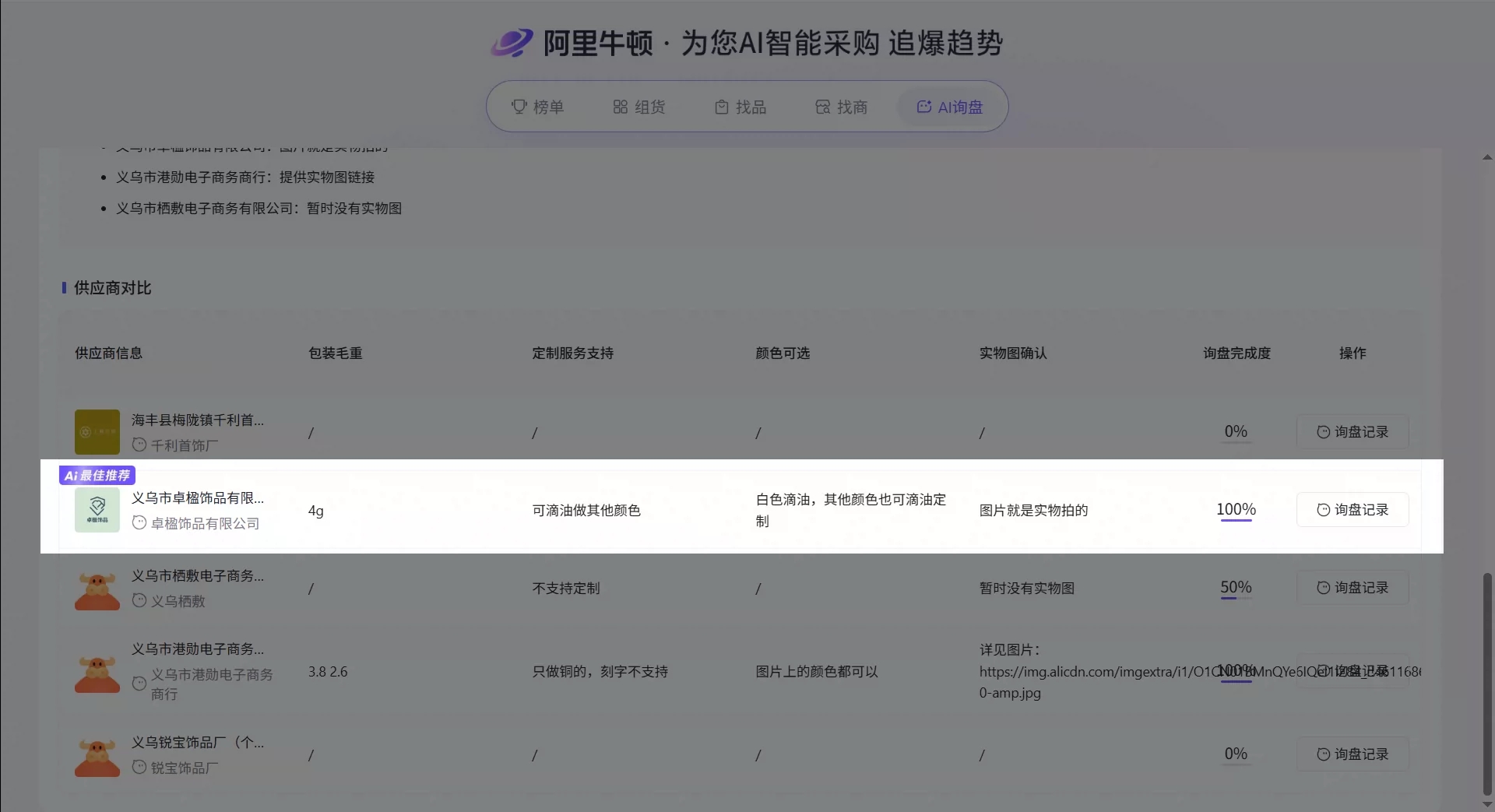Click the 供应商对比 section heading
The width and height of the screenshot is (1495, 812).
pos(112,288)
